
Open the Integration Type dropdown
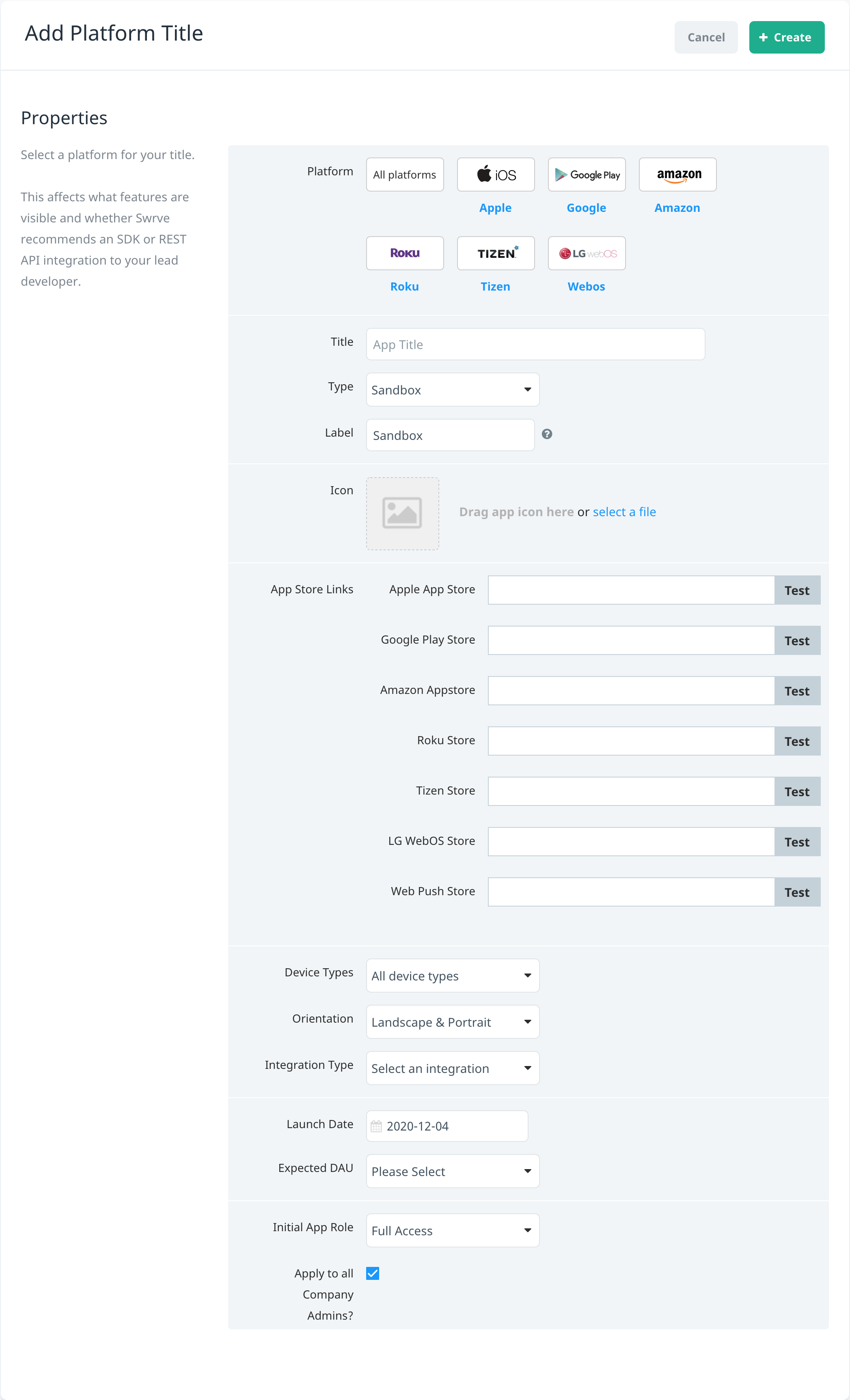[453, 1068]
